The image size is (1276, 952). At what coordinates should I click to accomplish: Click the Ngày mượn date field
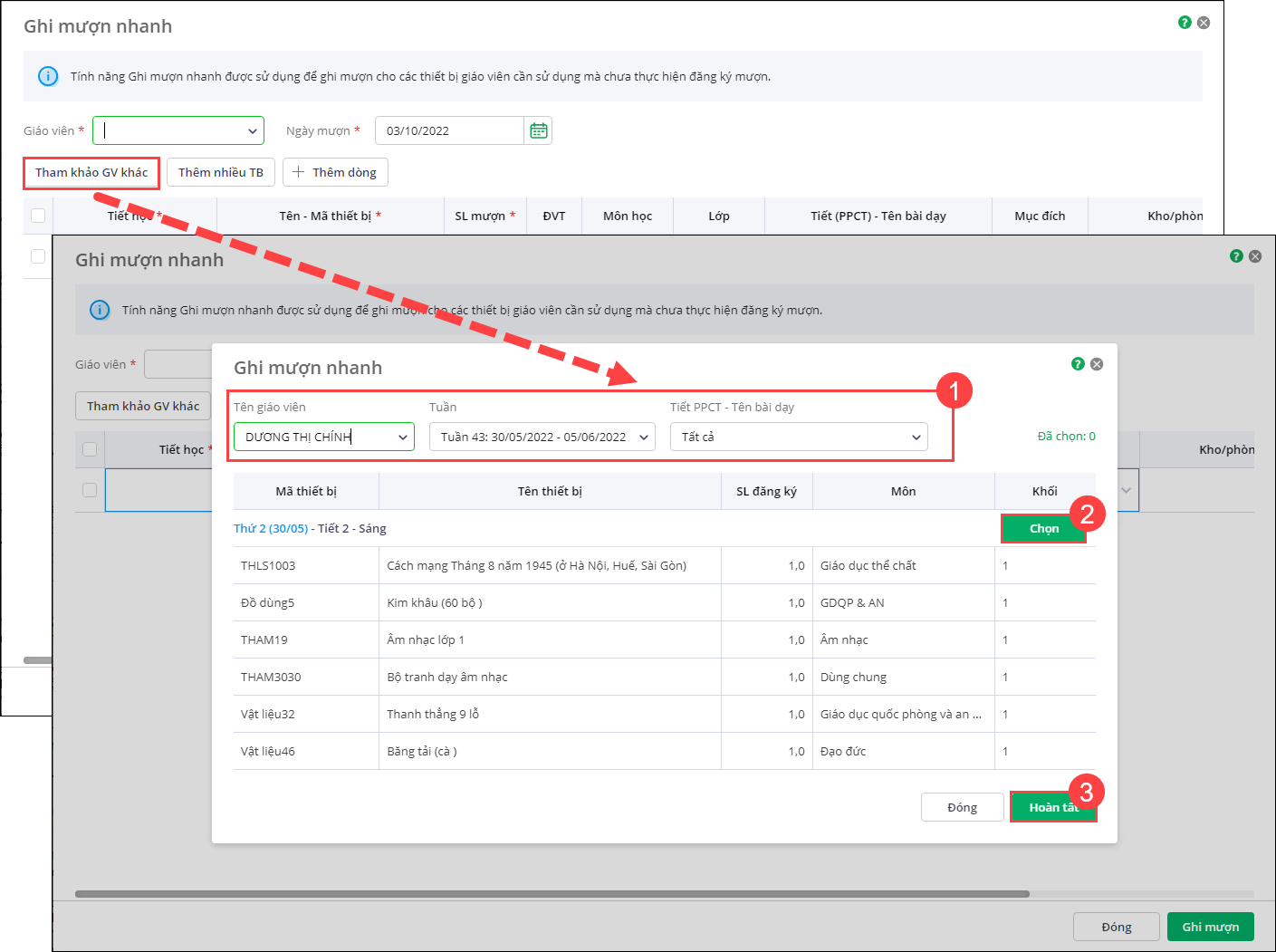pyautogui.click(x=450, y=130)
